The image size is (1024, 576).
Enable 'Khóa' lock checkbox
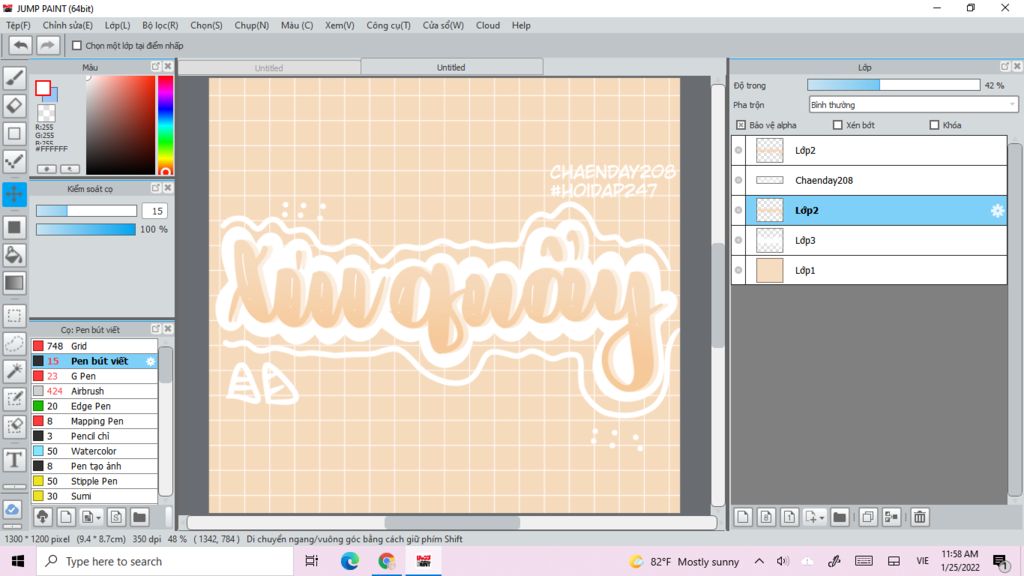(x=934, y=125)
